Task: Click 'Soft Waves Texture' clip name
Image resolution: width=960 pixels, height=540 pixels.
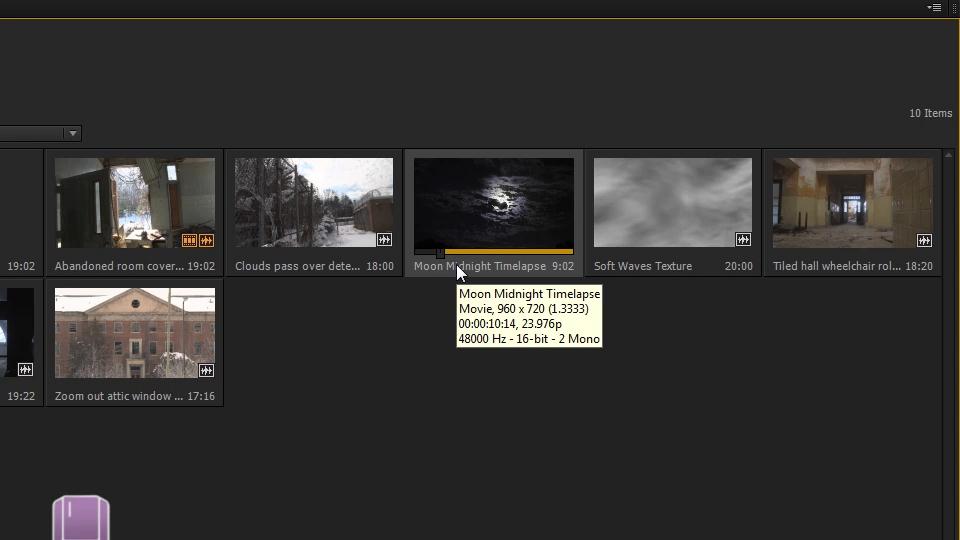Action: [x=643, y=266]
